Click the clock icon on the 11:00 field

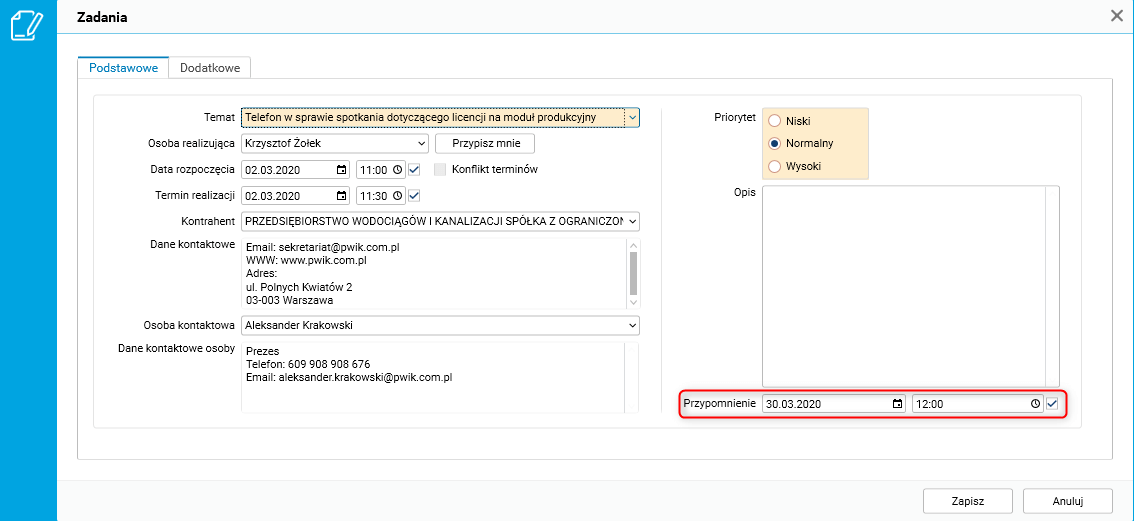pos(398,170)
